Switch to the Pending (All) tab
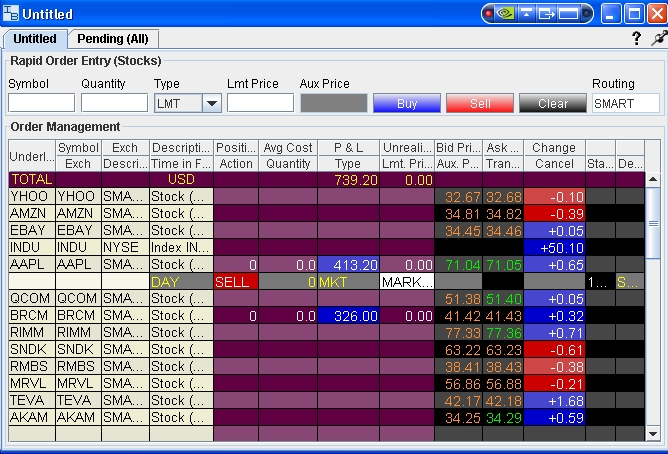Viewport: 668px width, 454px height. coord(114,38)
